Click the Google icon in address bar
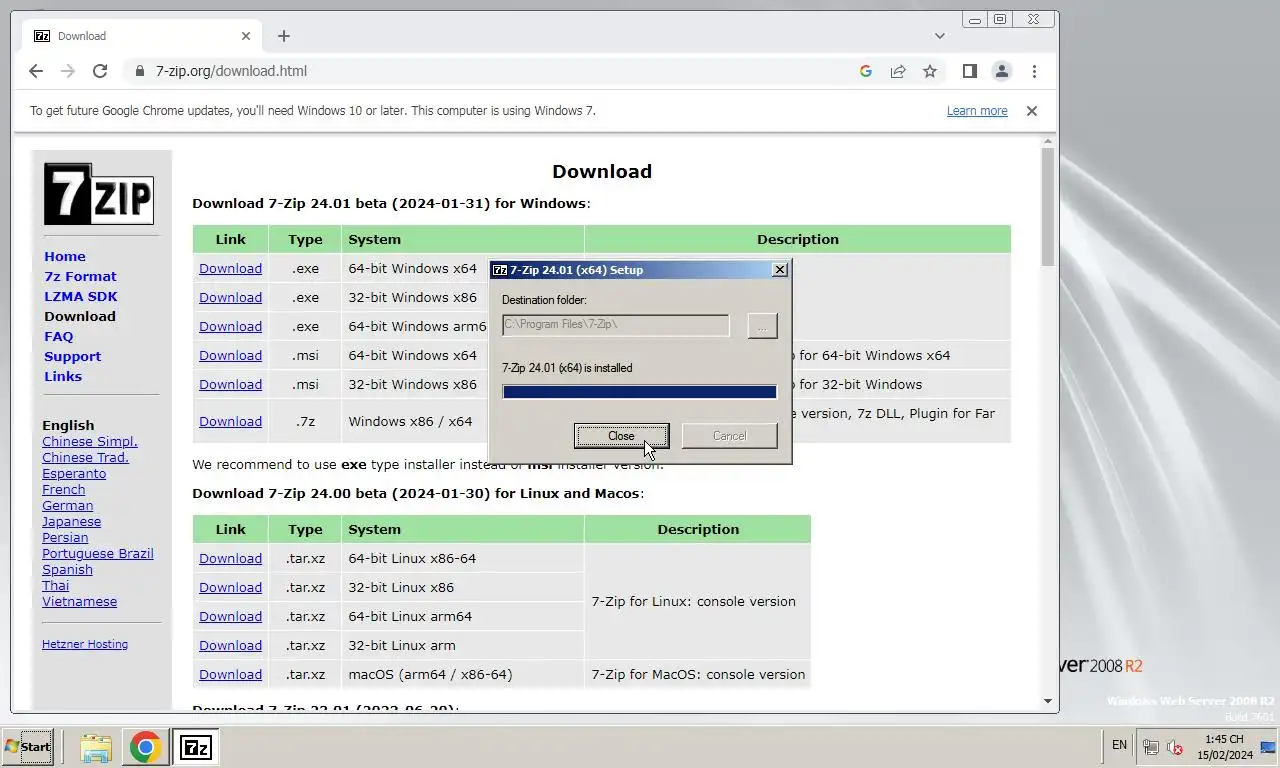Viewport: 1280px width, 768px height. [866, 71]
